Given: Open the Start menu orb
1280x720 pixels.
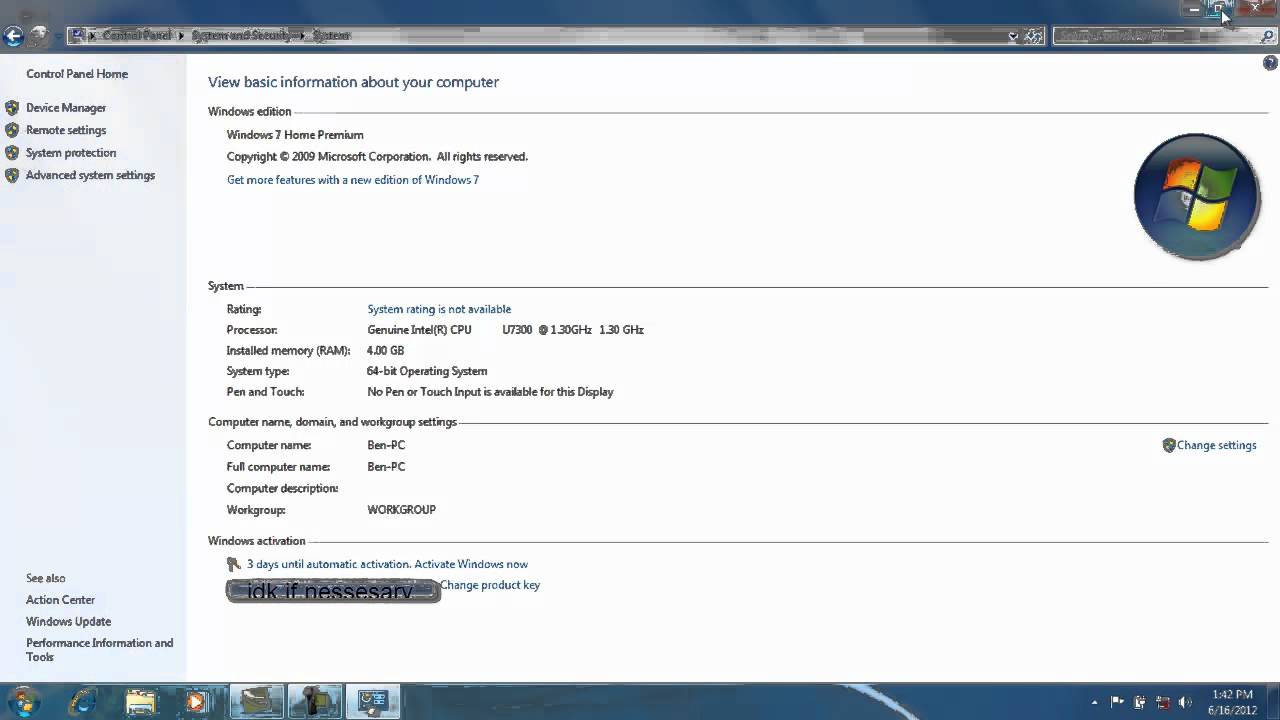Looking at the screenshot, I should coord(23,701).
